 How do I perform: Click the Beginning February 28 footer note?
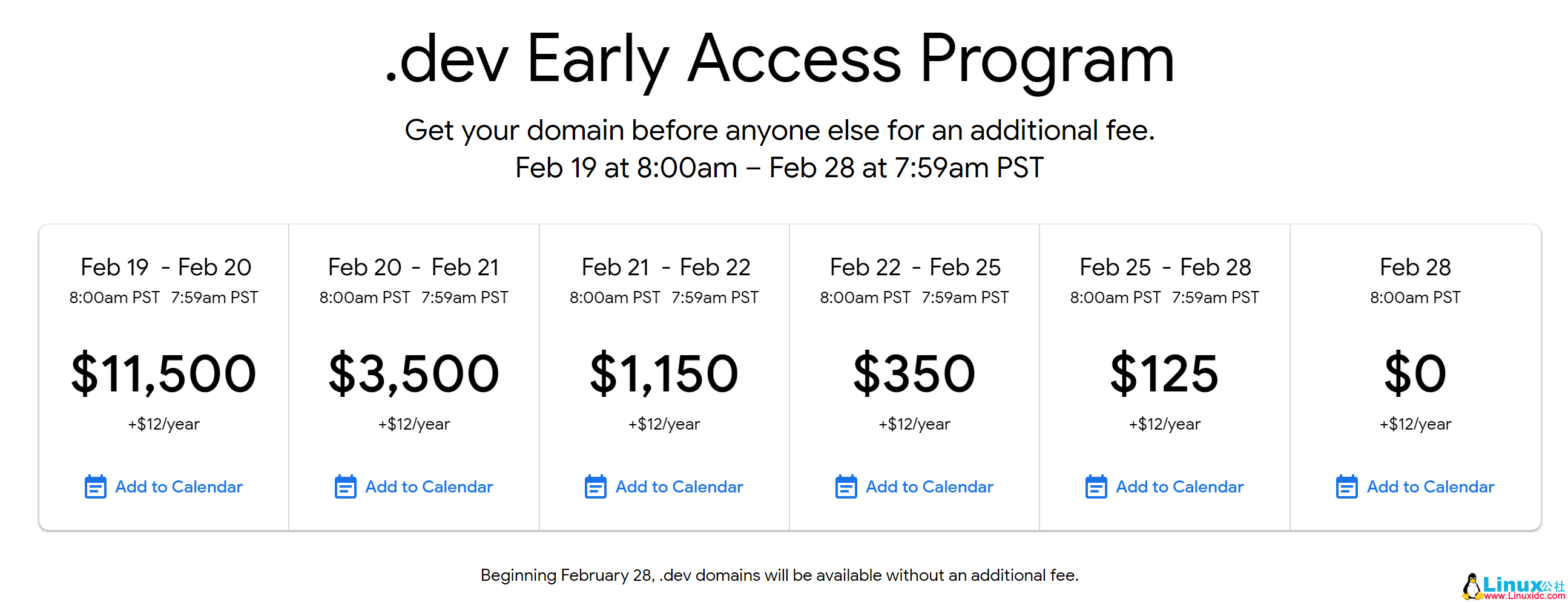[x=779, y=575]
